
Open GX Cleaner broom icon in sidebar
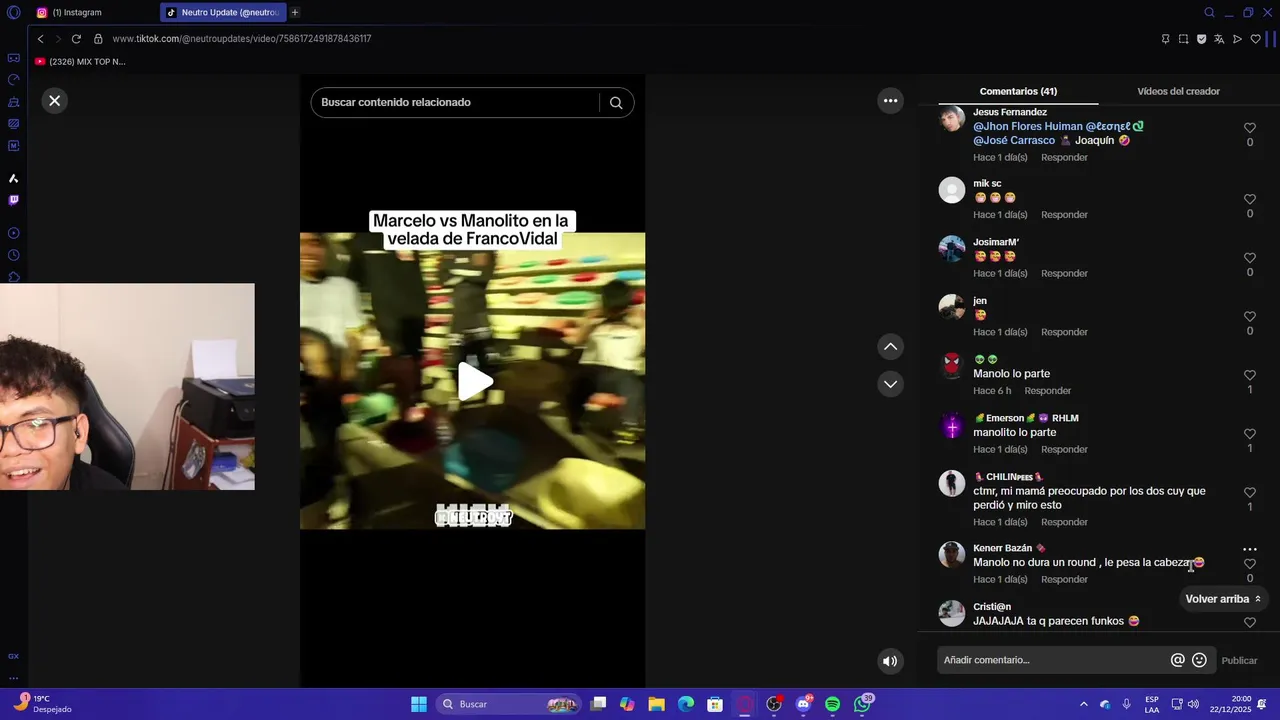(13, 102)
